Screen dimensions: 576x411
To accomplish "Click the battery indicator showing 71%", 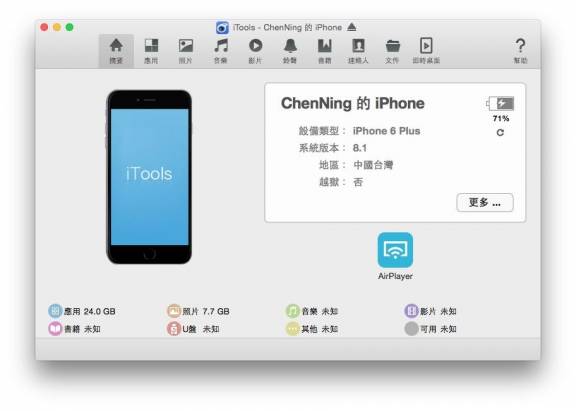I will coord(500,109).
